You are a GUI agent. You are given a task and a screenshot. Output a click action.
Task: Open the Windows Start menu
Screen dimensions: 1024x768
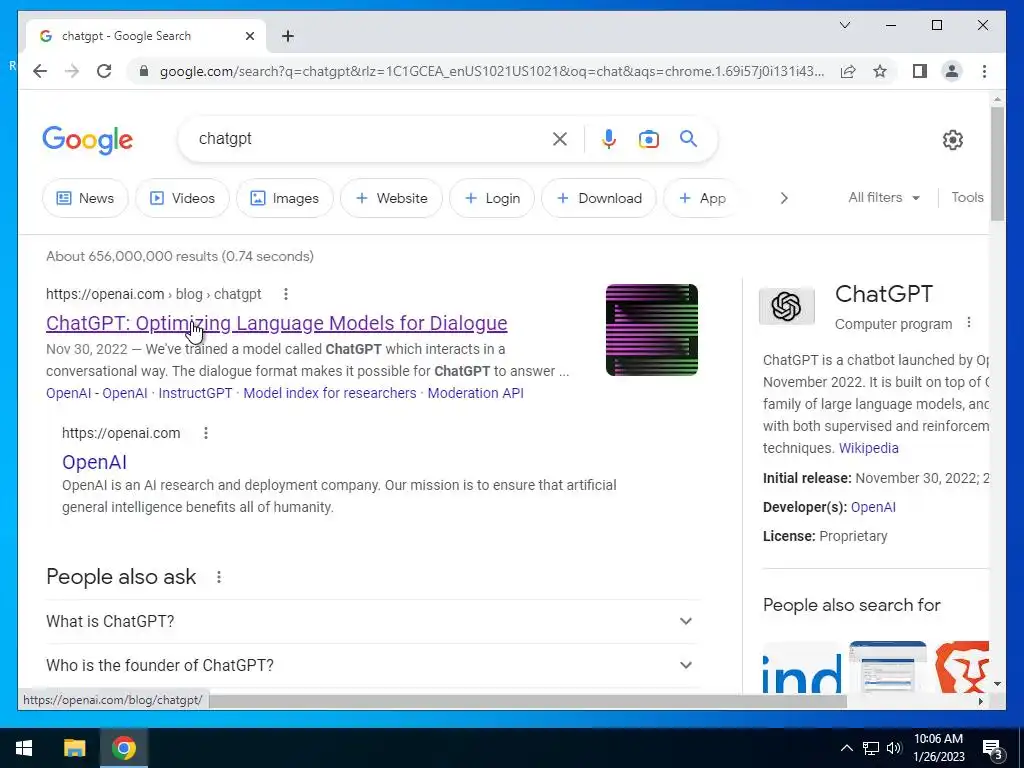(x=24, y=748)
